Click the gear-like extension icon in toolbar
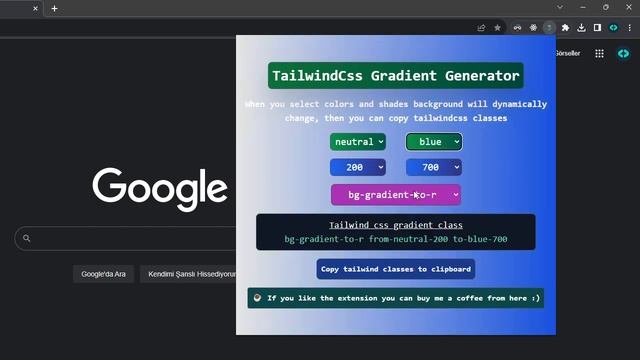 click(533, 28)
